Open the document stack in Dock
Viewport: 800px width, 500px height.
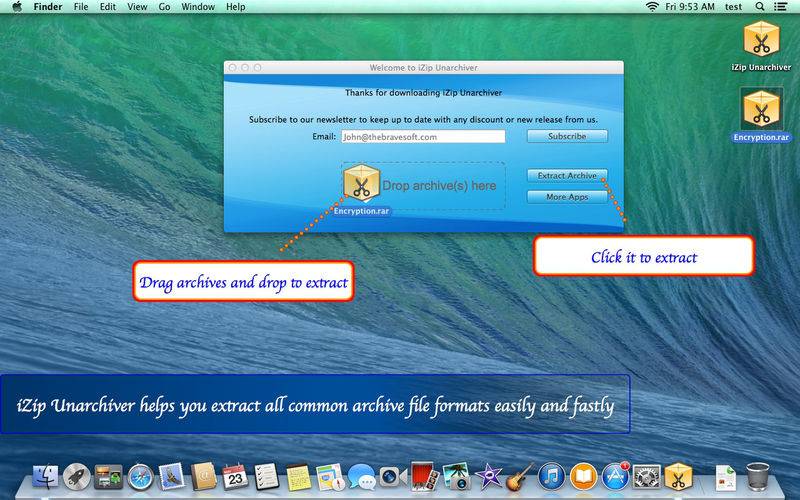point(725,478)
